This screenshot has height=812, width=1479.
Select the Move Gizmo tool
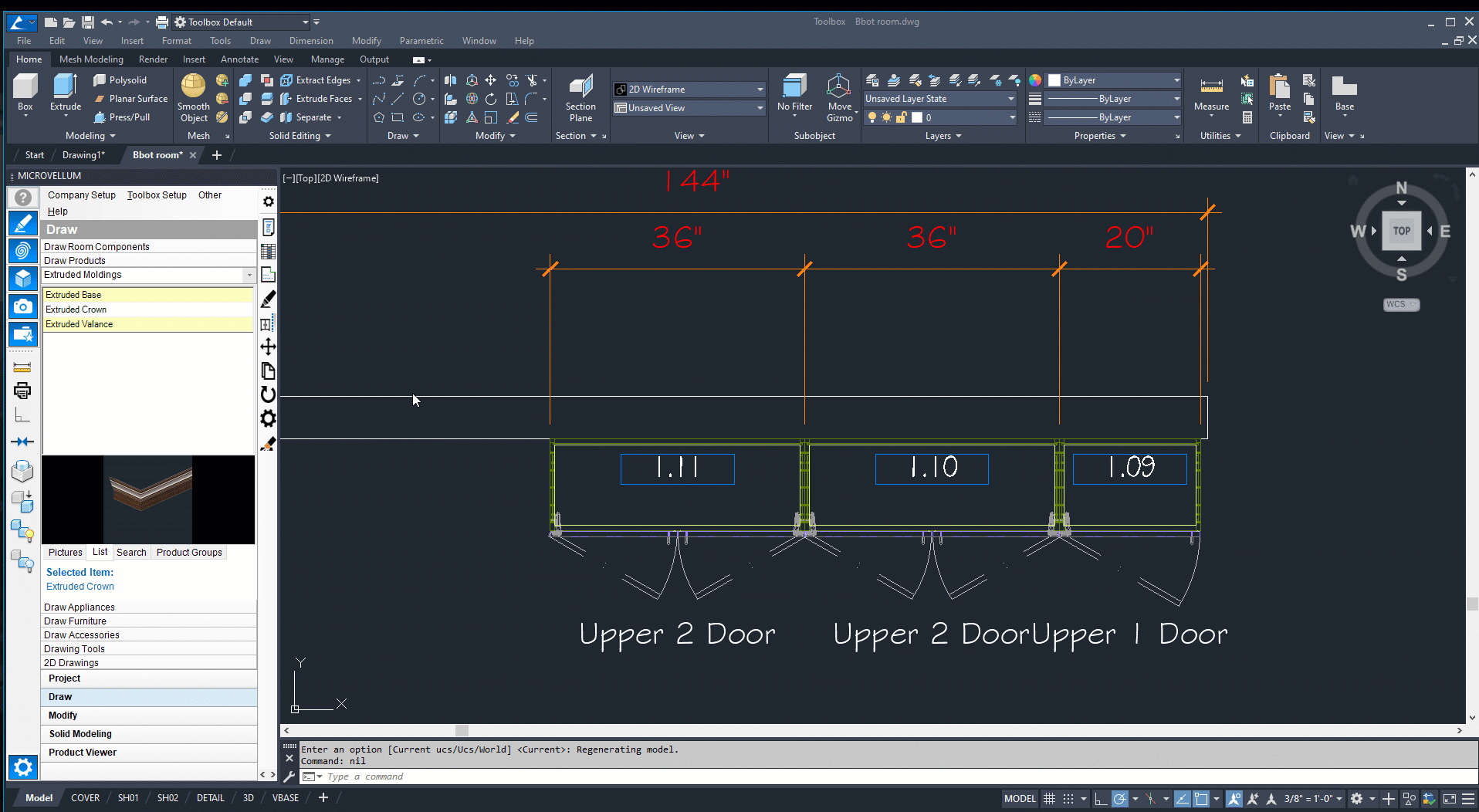[x=839, y=96]
